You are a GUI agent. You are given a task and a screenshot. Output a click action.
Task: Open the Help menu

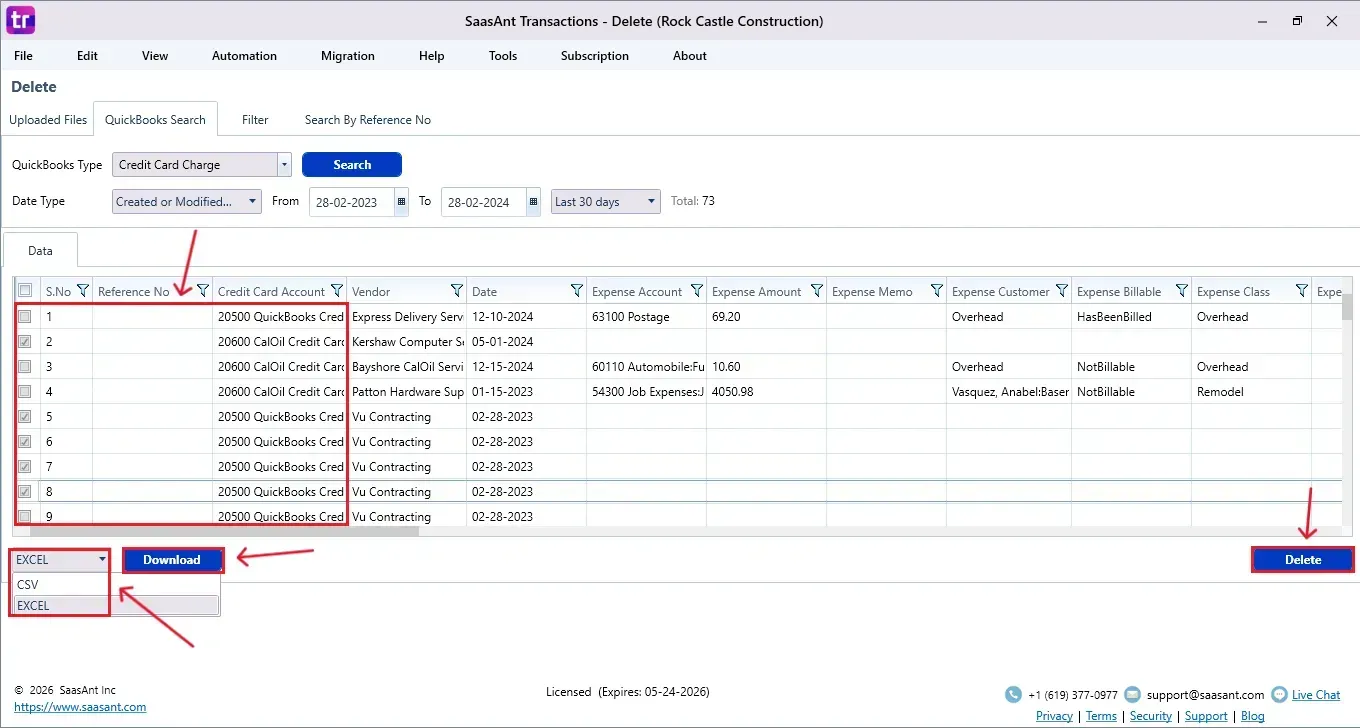click(x=432, y=56)
